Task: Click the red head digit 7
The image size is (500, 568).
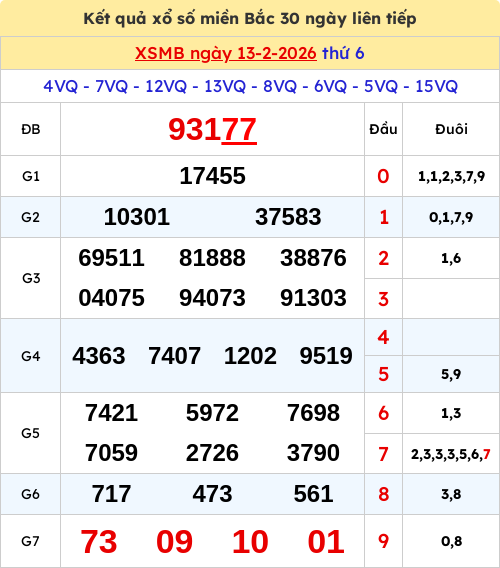Action: point(383,454)
